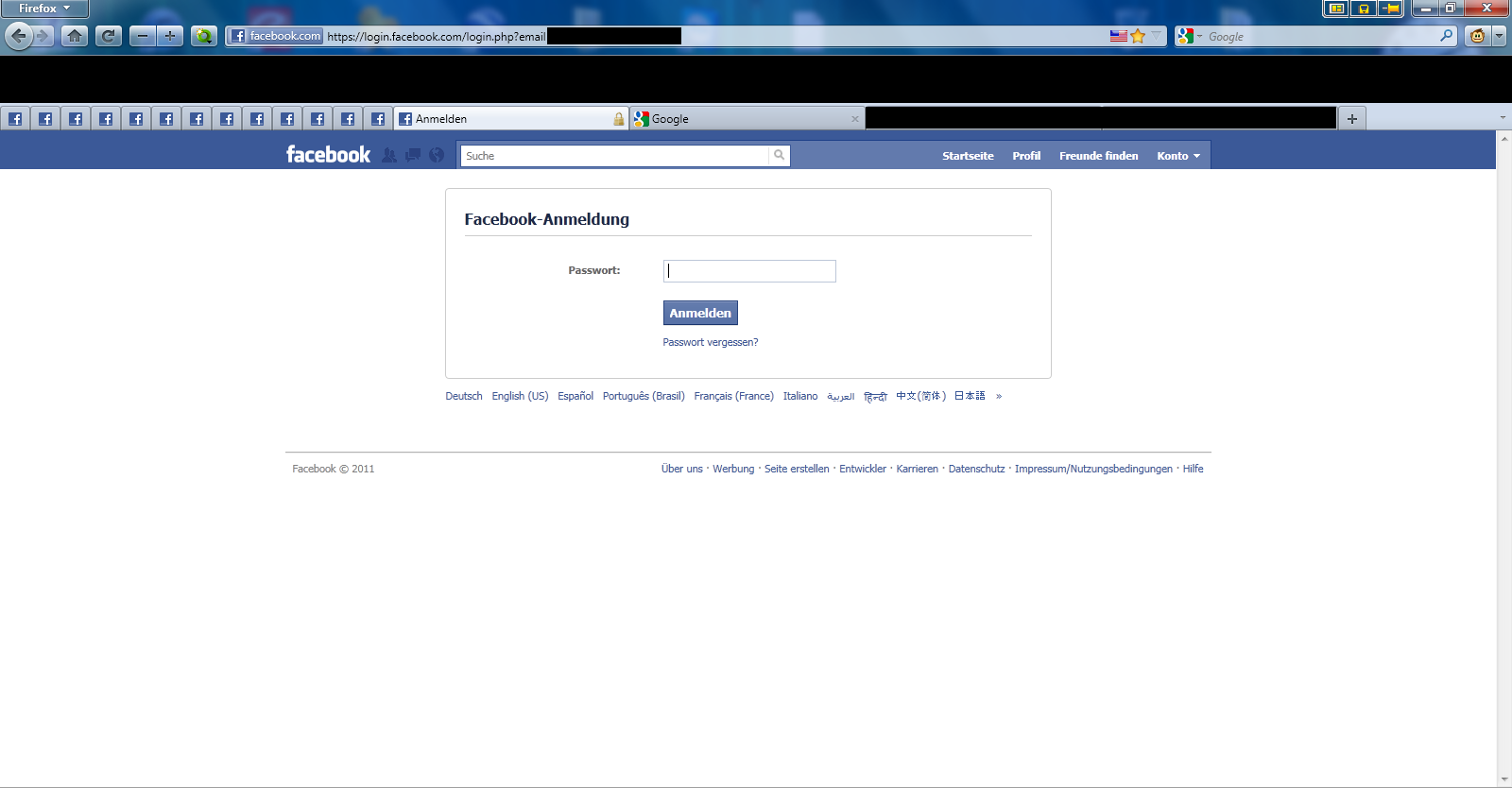Click into the Facebook Suche search field

pos(614,156)
